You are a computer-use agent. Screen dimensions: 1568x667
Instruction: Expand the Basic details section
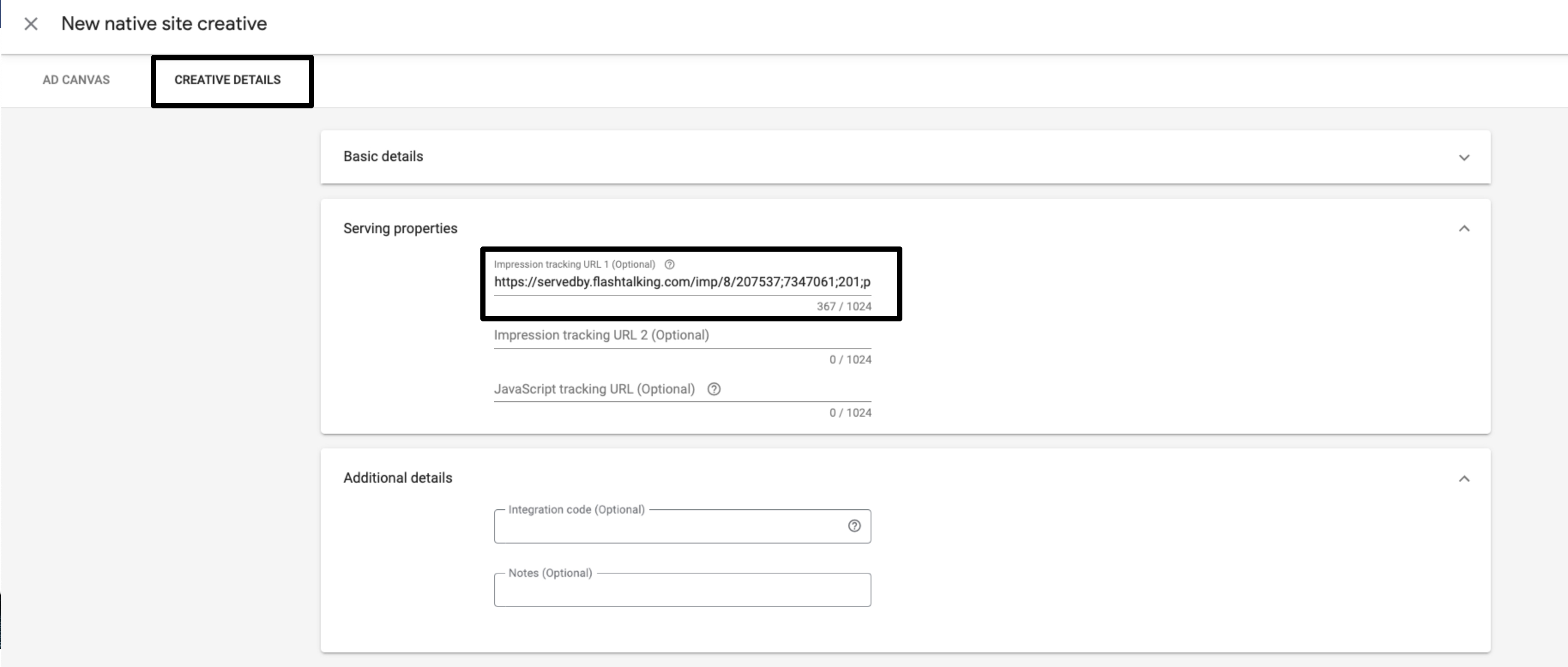click(1464, 157)
